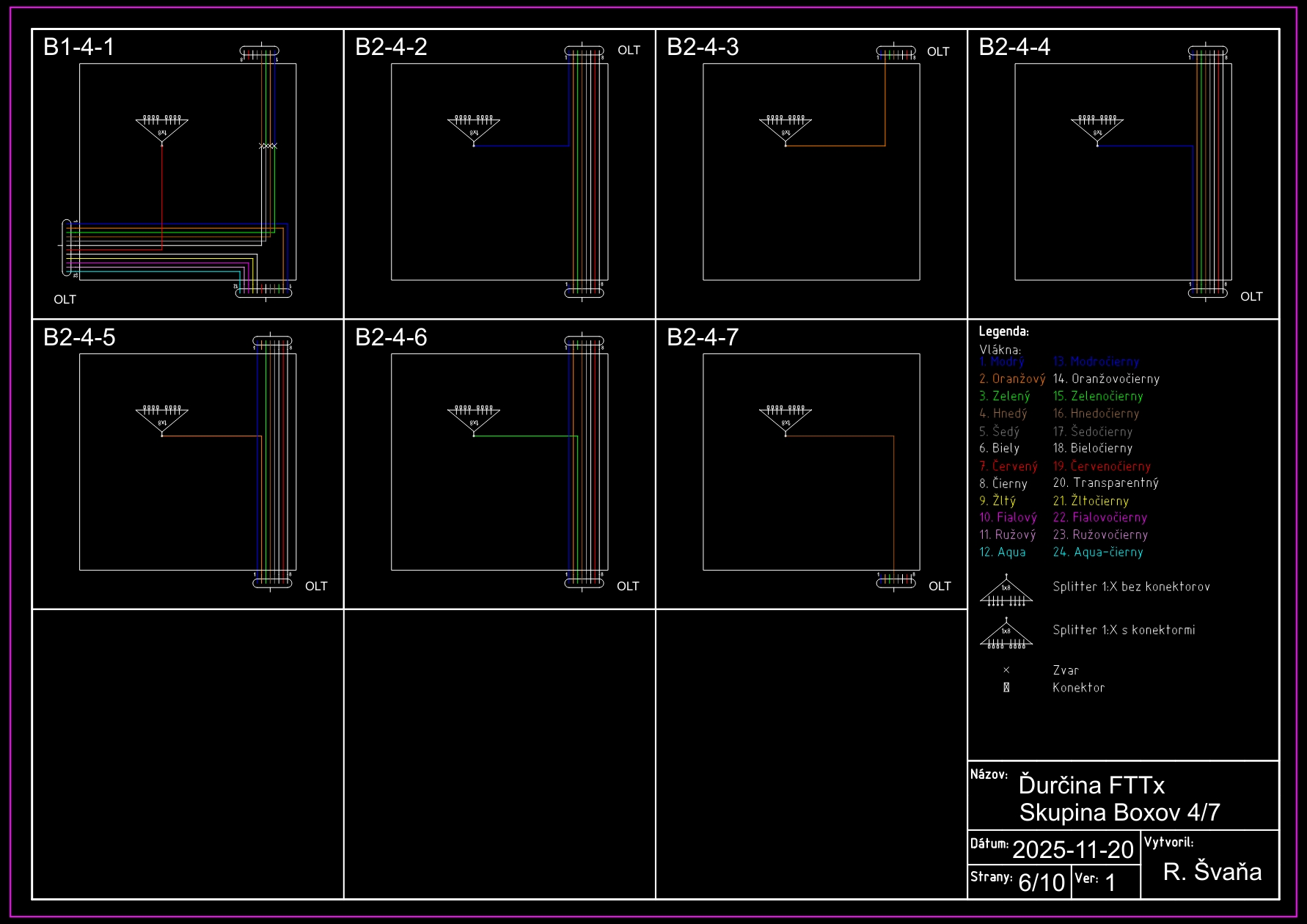The image size is (1307, 924).
Task: Click the weld marks in box B1-4-1
Action: coord(268,146)
